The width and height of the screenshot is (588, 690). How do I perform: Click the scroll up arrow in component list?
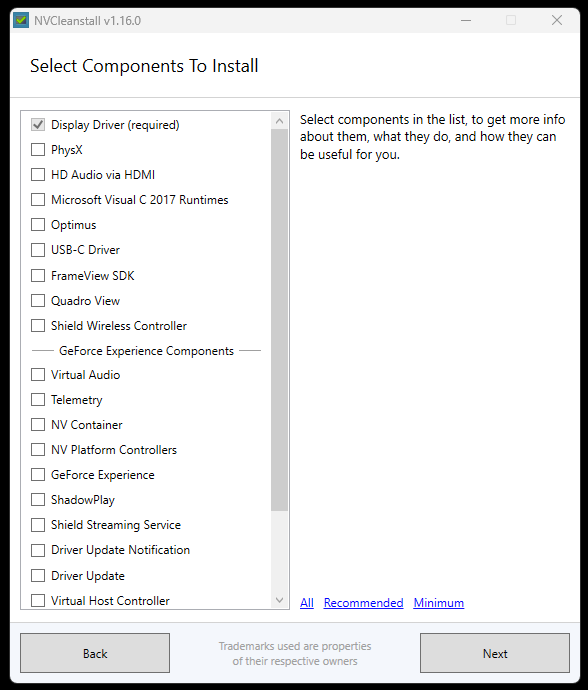click(279, 121)
